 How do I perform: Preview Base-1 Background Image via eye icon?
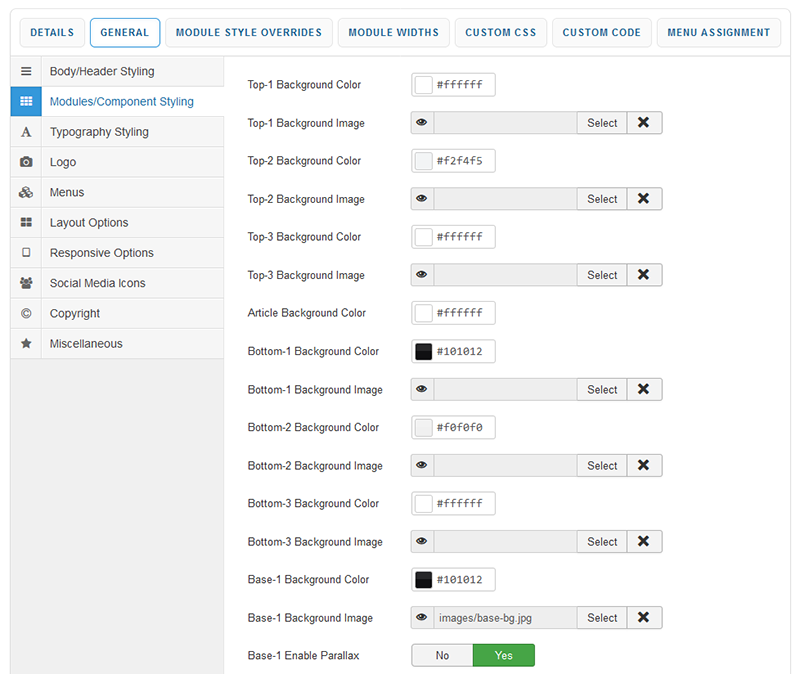coord(422,617)
